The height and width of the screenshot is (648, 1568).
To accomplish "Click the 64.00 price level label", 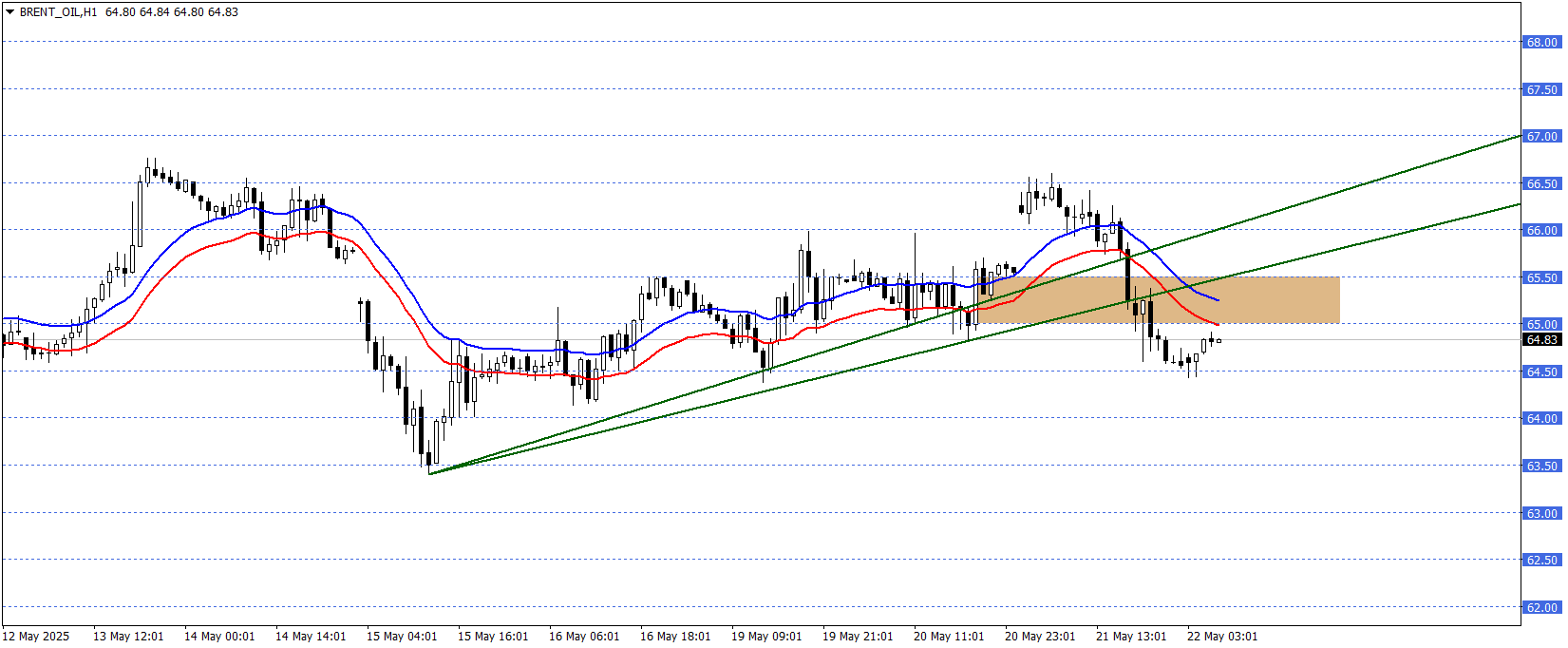I will [1541, 418].
